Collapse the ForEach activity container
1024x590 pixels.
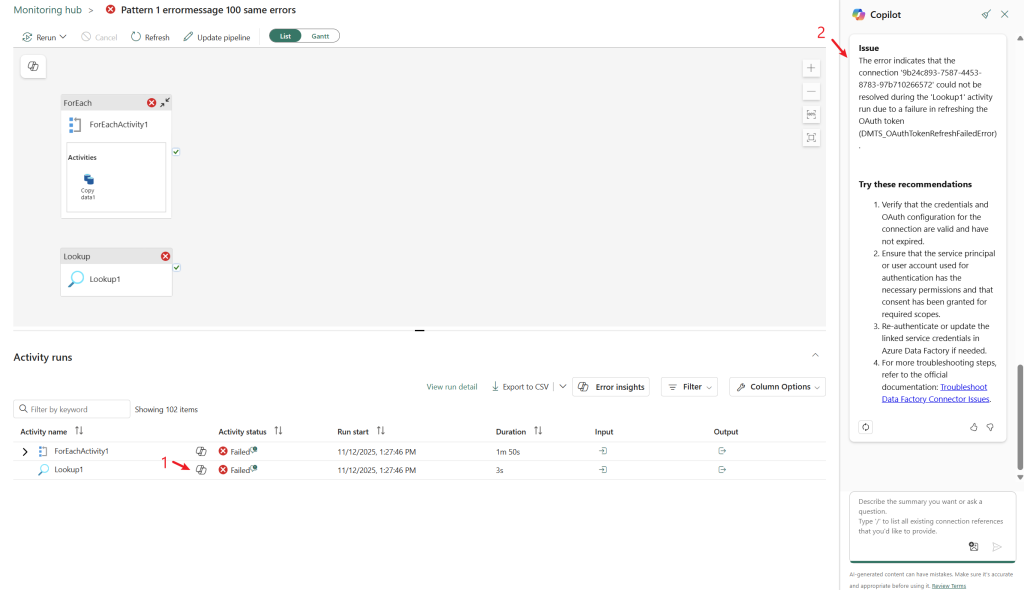click(165, 102)
